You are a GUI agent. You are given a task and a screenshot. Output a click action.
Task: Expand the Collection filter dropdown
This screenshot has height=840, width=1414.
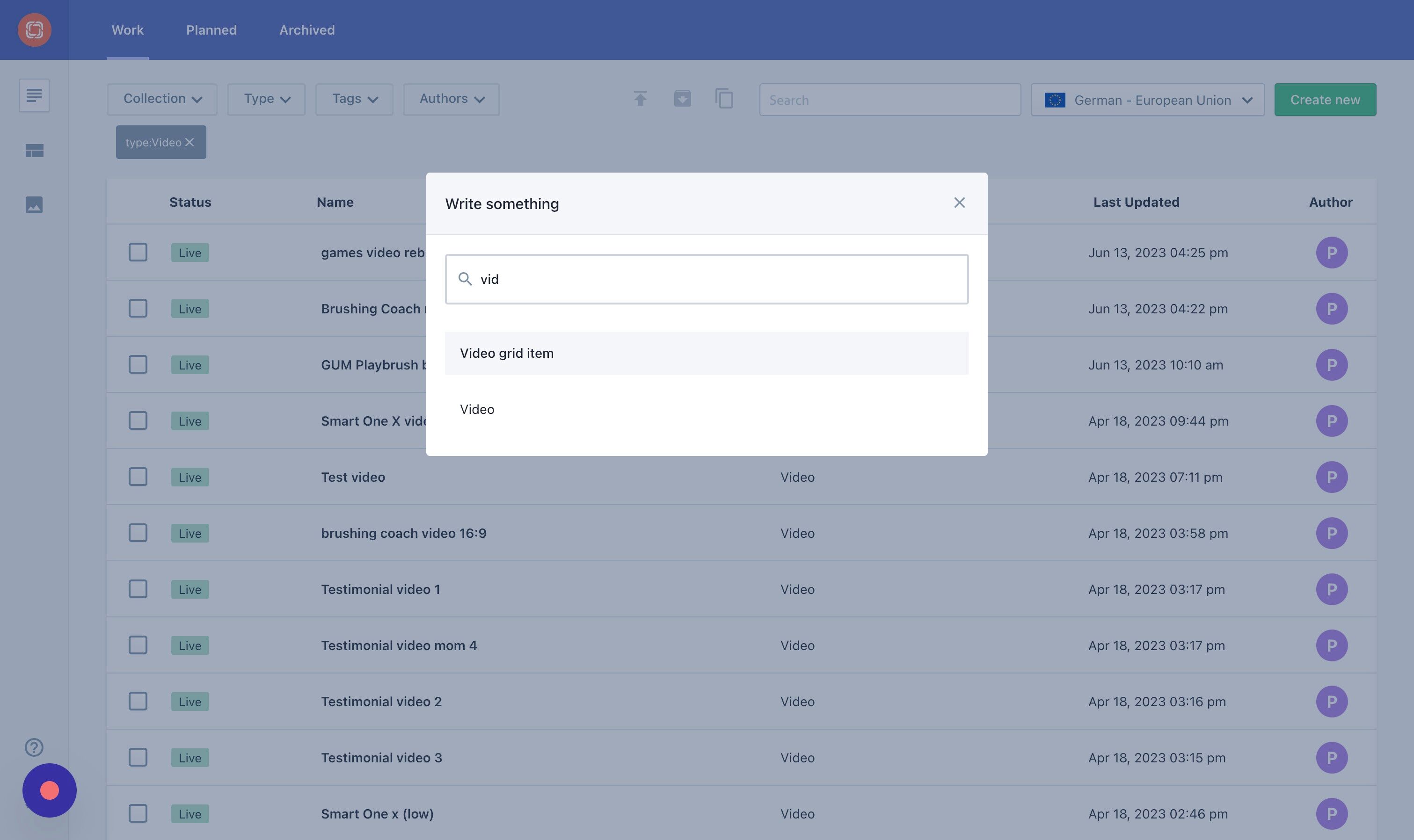point(162,99)
